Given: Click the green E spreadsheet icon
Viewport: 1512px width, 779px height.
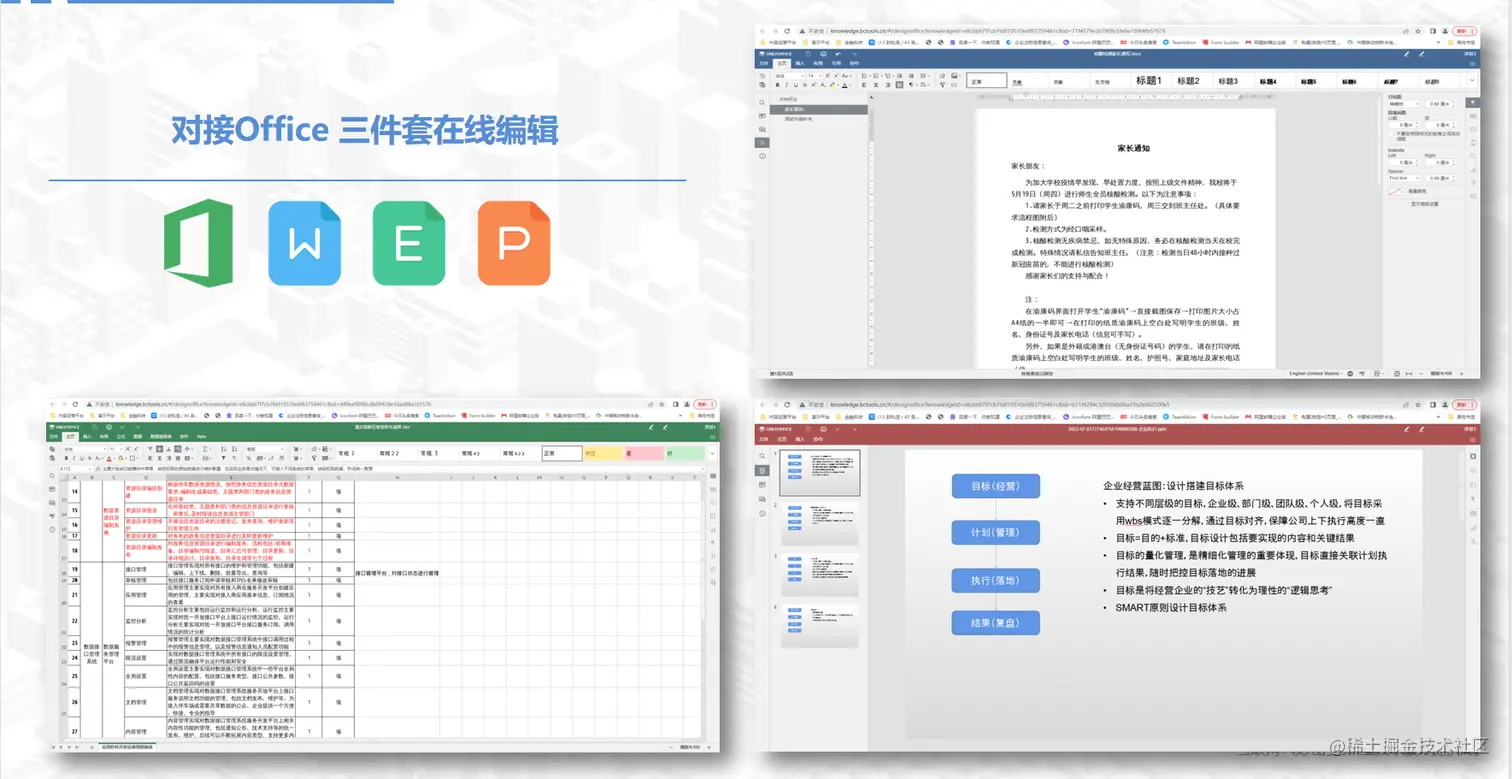Looking at the screenshot, I should pos(409,243).
